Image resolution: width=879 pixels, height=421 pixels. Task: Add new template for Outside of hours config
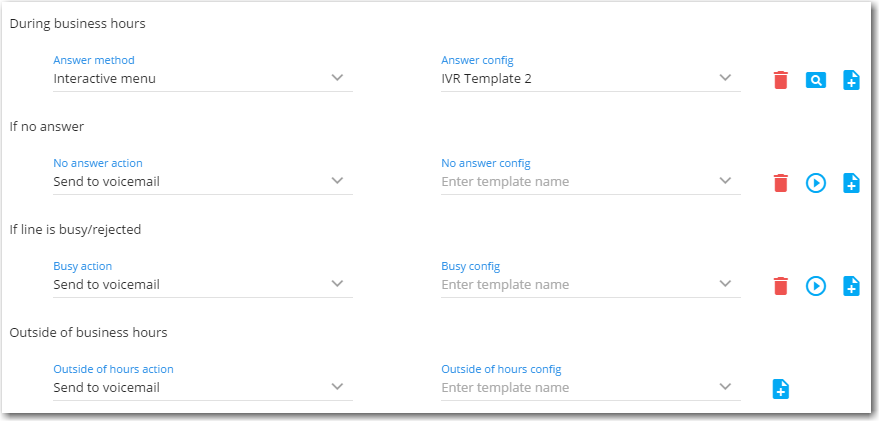tap(780, 389)
